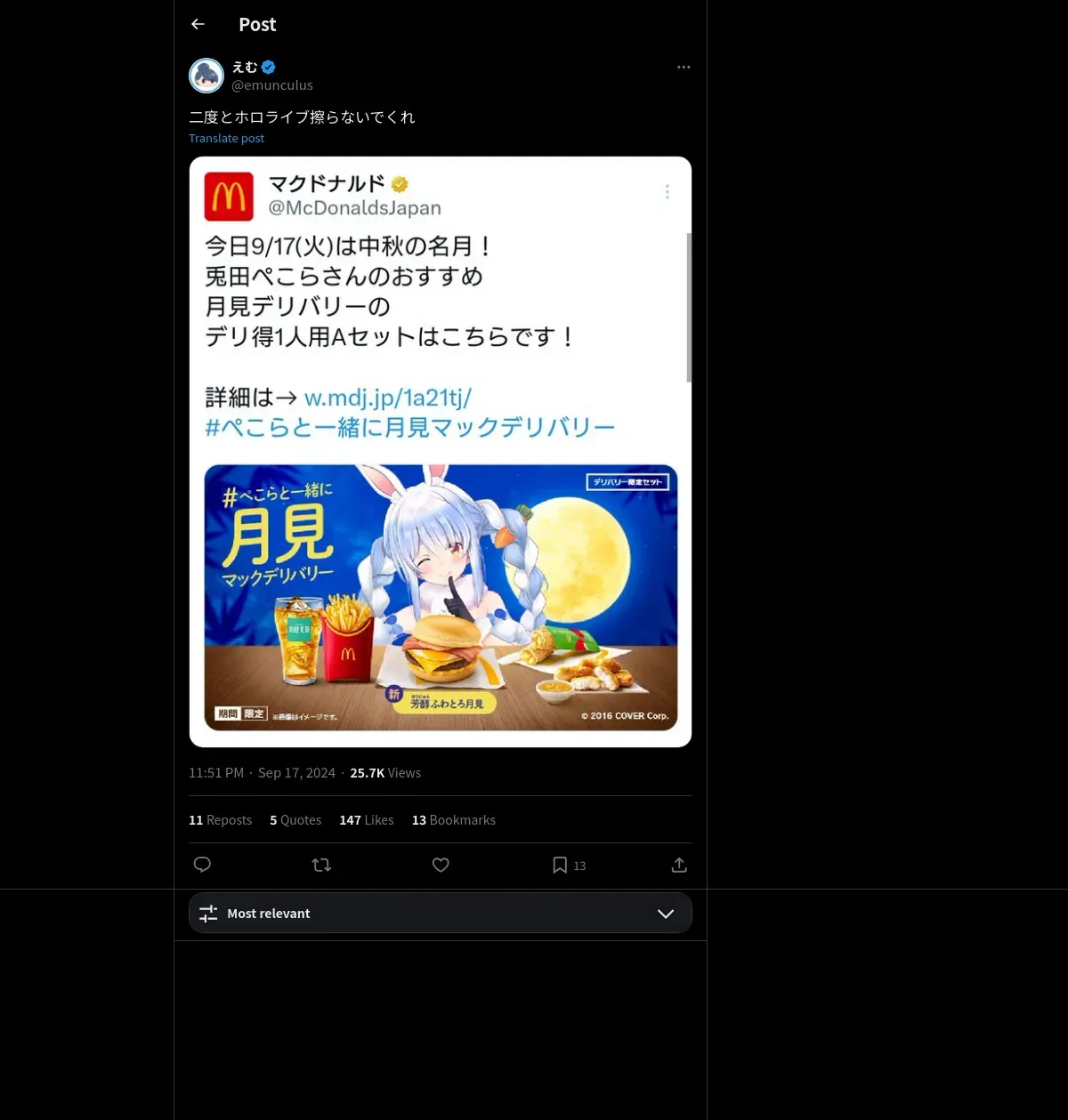
Task: View the 11 Reposts list
Action: (x=220, y=820)
